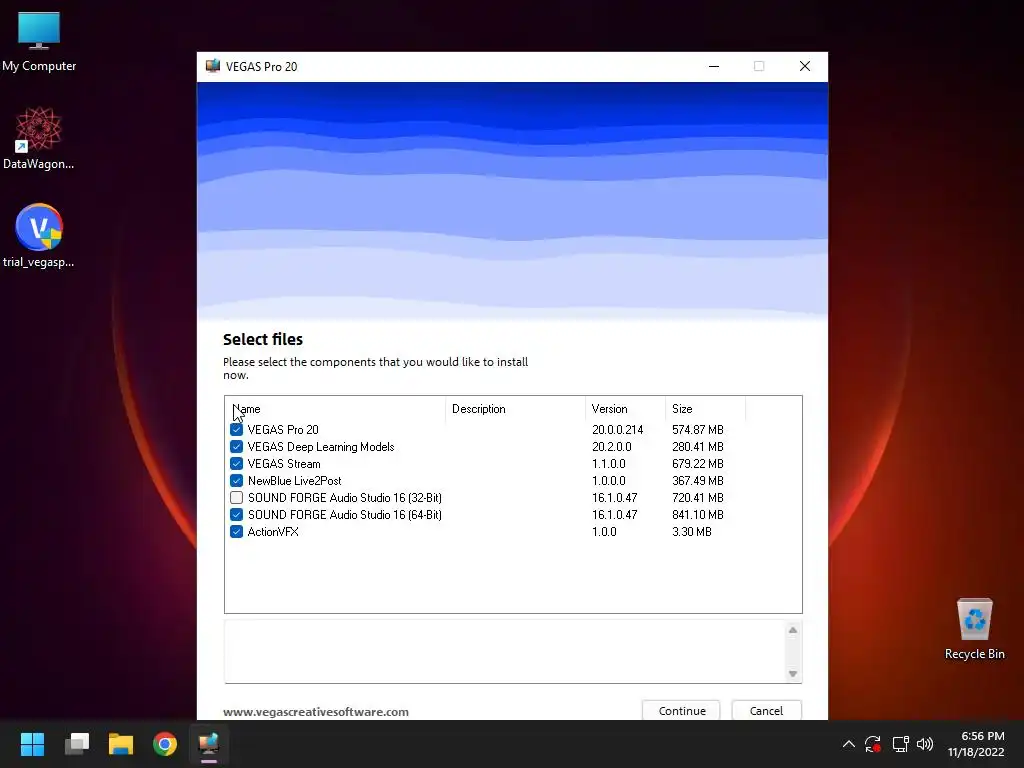Click the Description column header
This screenshot has height=768, width=1024.
point(515,409)
